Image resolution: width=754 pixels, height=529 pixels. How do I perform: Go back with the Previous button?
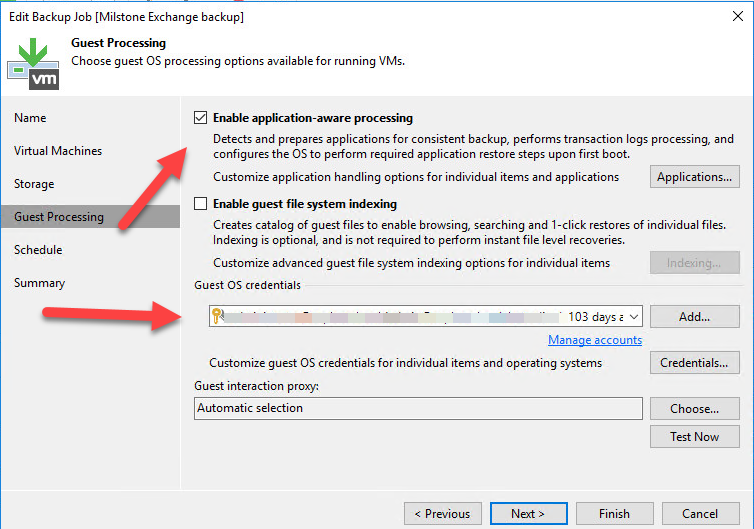coord(443,514)
